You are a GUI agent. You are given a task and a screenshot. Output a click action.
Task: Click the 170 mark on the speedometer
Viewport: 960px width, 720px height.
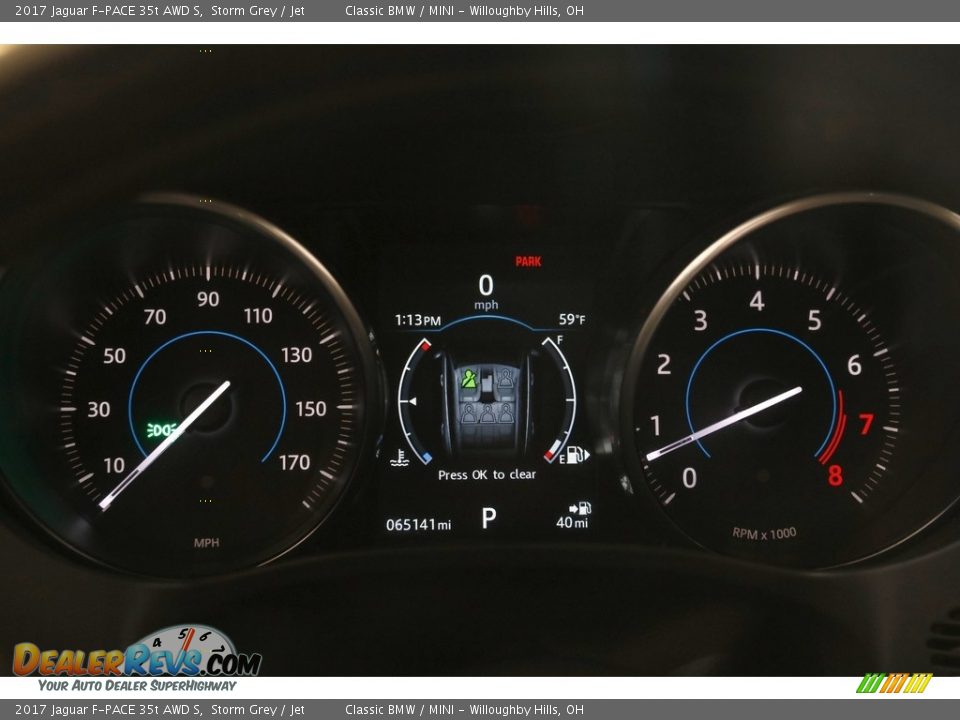tap(294, 462)
